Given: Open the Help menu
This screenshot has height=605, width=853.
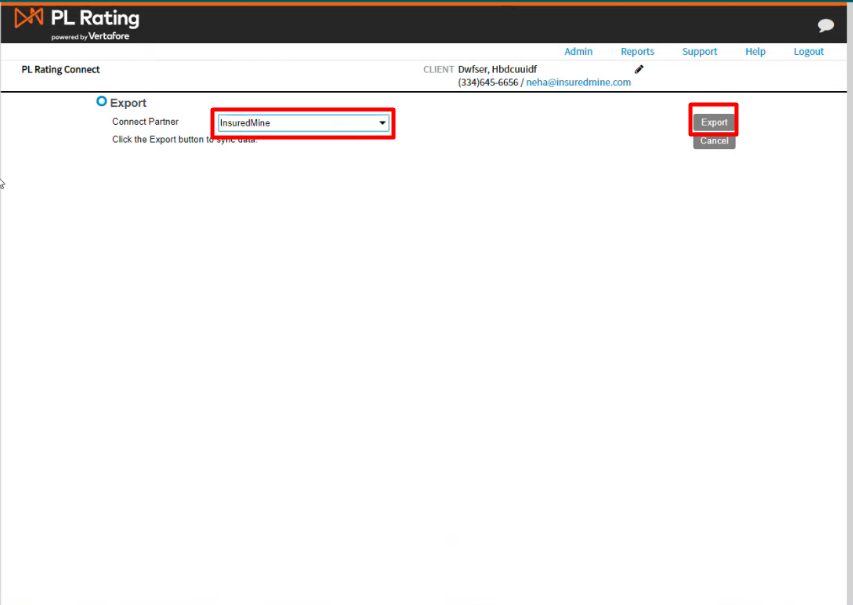Looking at the screenshot, I should [755, 52].
